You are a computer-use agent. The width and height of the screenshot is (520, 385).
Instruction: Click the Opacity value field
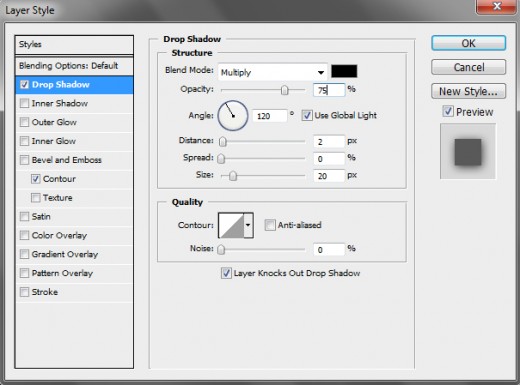click(x=329, y=90)
